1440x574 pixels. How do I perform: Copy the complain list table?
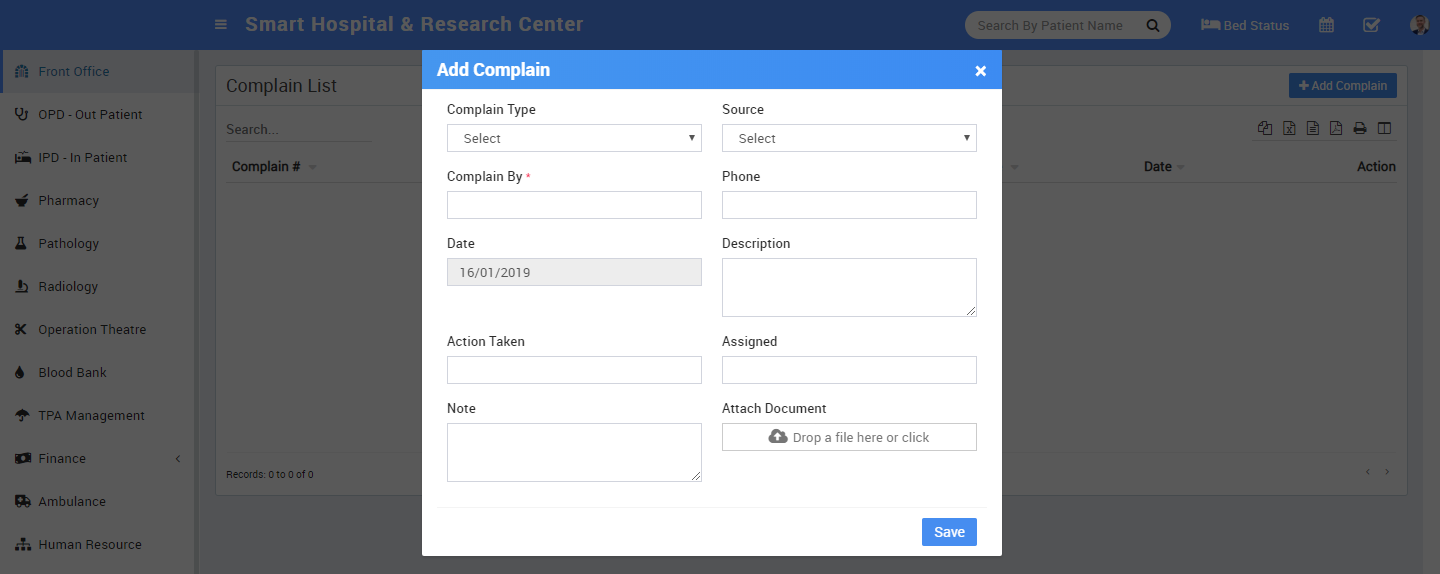(1265, 128)
